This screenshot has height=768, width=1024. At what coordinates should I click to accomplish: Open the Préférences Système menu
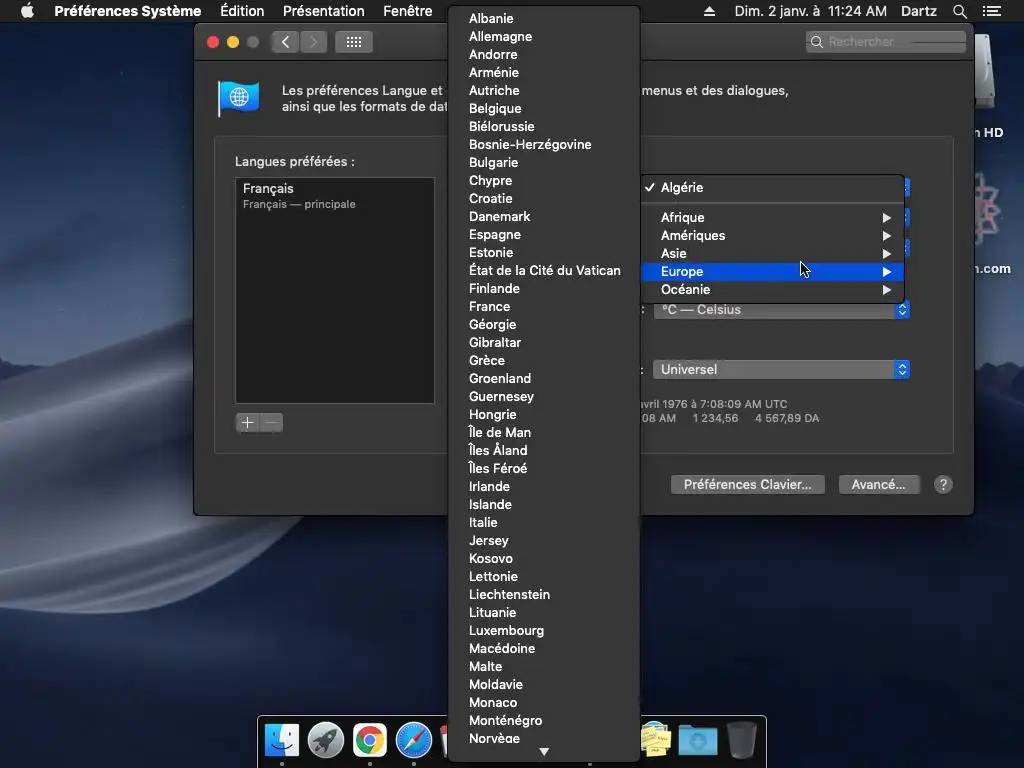[128, 11]
